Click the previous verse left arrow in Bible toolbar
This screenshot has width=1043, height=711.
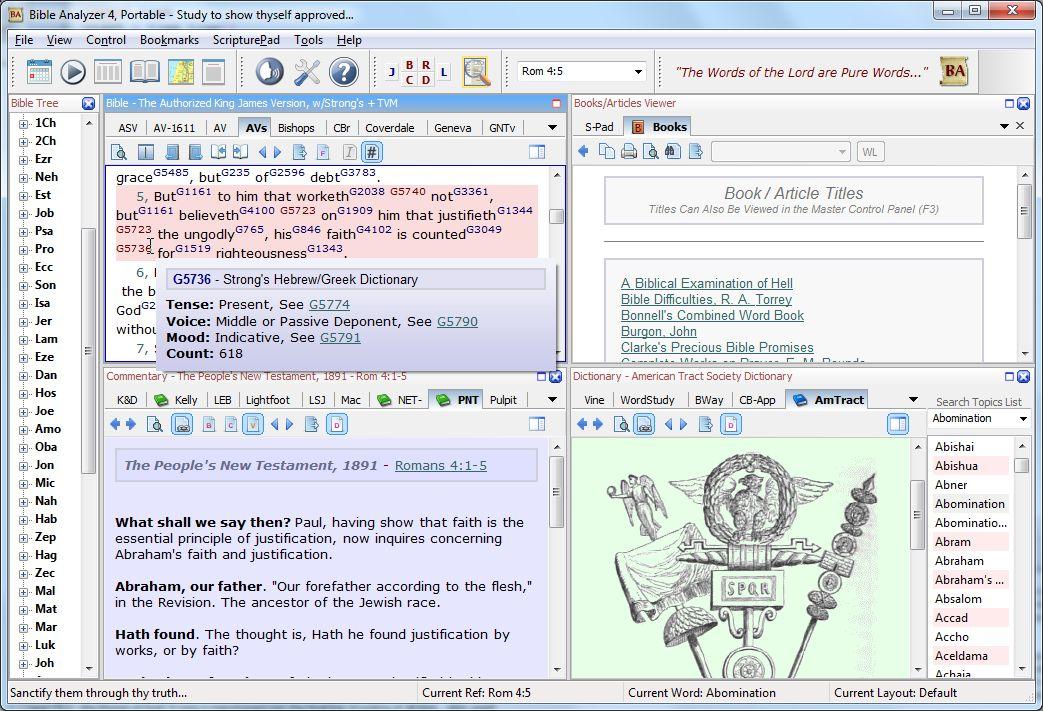[x=262, y=152]
